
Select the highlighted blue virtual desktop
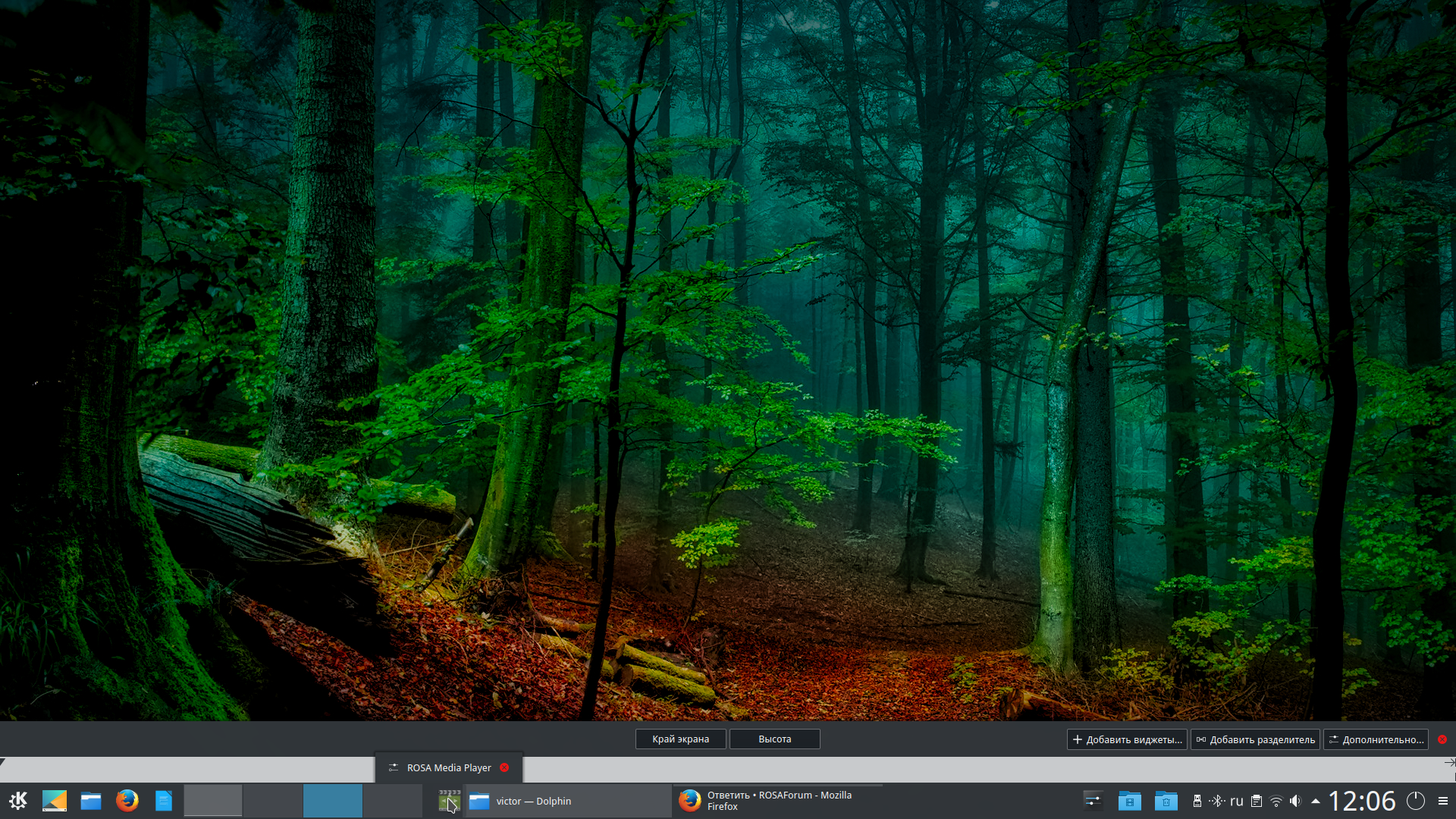[333, 801]
